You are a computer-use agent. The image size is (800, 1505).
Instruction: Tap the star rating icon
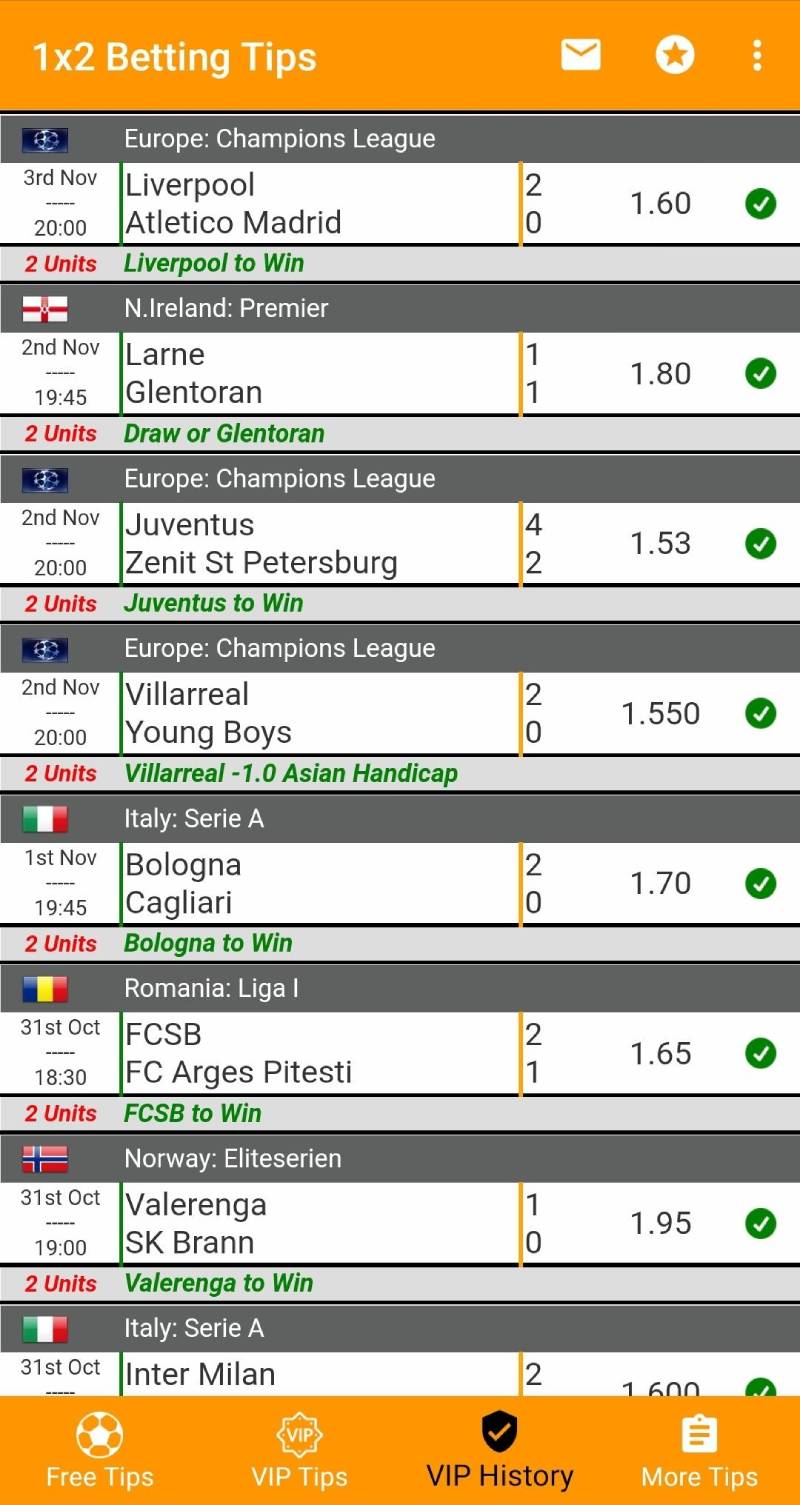click(x=675, y=55)
